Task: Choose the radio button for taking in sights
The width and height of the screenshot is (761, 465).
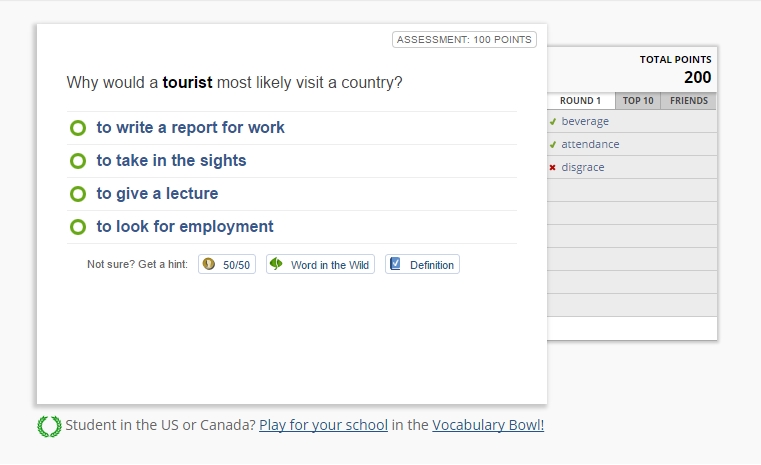Action: coord(78,161)
